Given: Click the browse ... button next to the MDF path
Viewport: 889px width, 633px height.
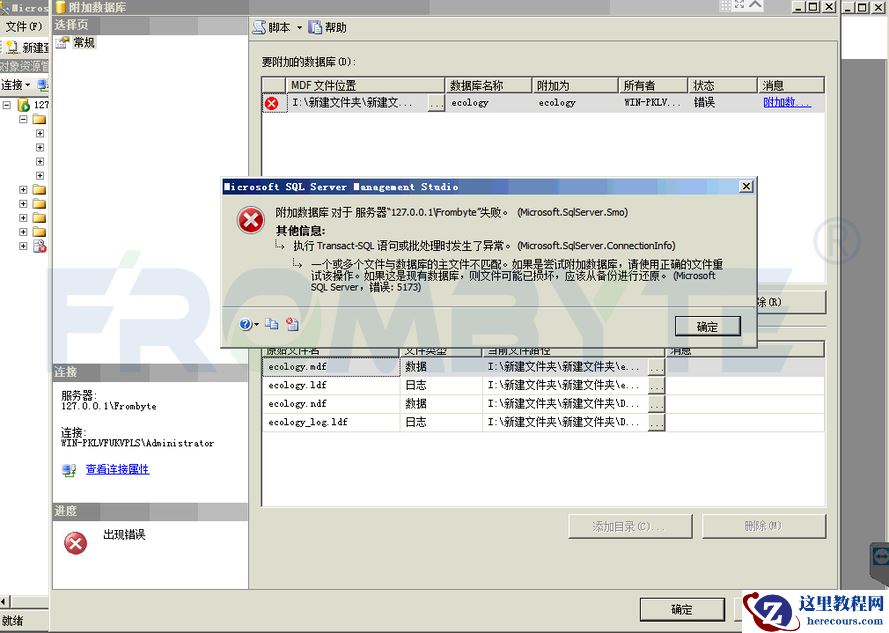Looking at the screenshot, I should pos(434,101).
